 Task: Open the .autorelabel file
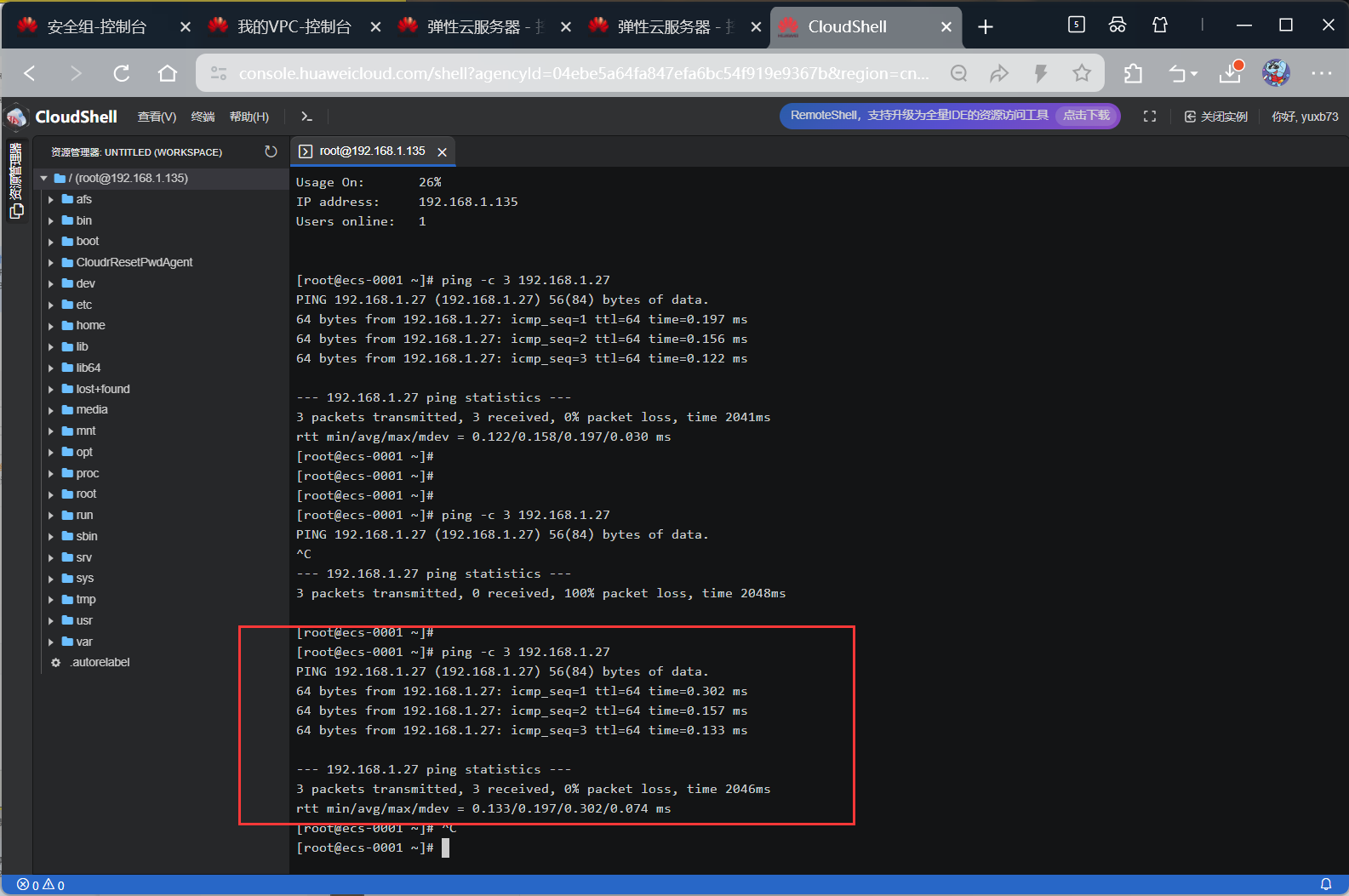pyautogui.click(x=100, y=662)
